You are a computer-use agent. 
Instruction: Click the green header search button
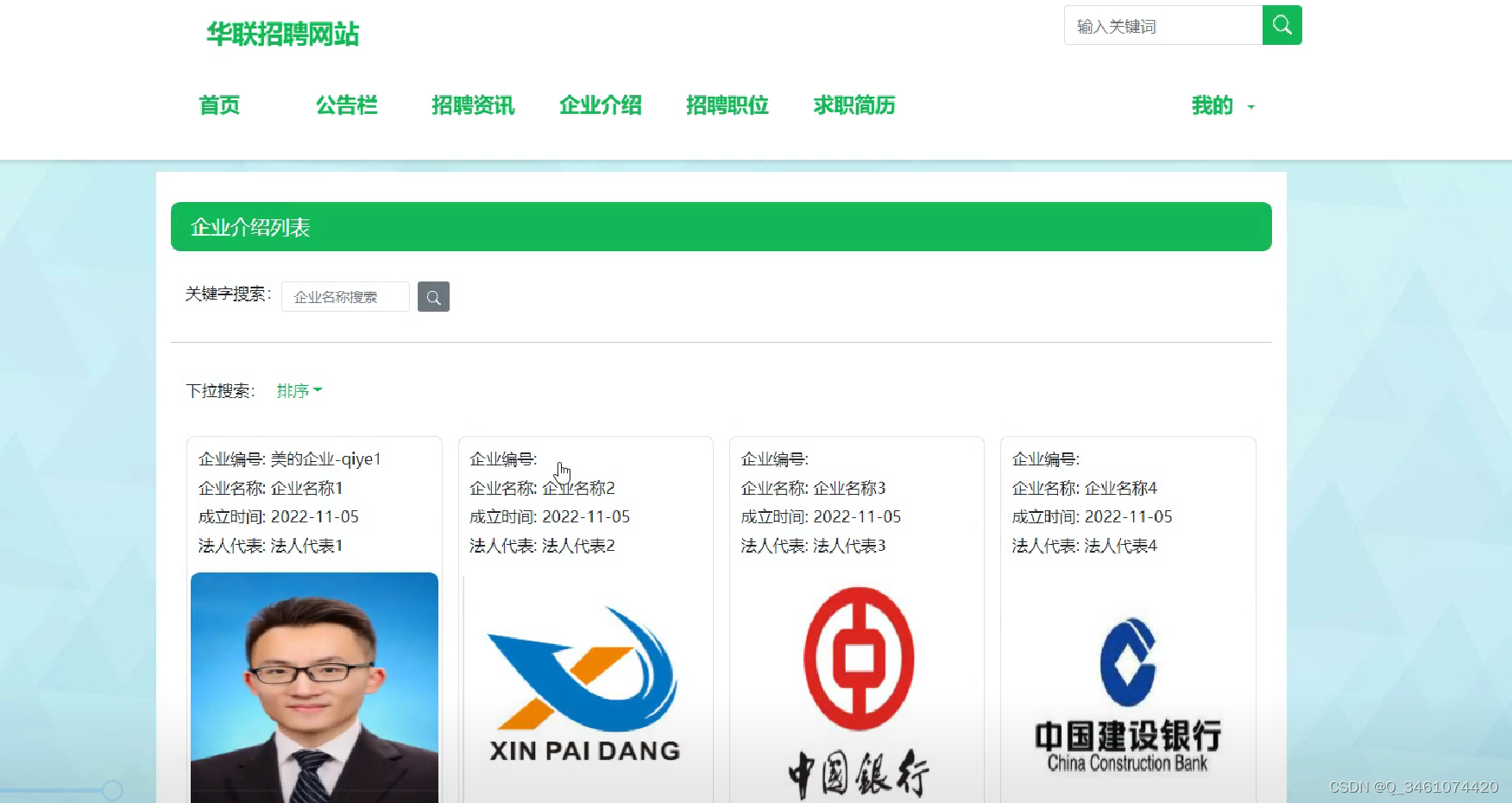1282,25
